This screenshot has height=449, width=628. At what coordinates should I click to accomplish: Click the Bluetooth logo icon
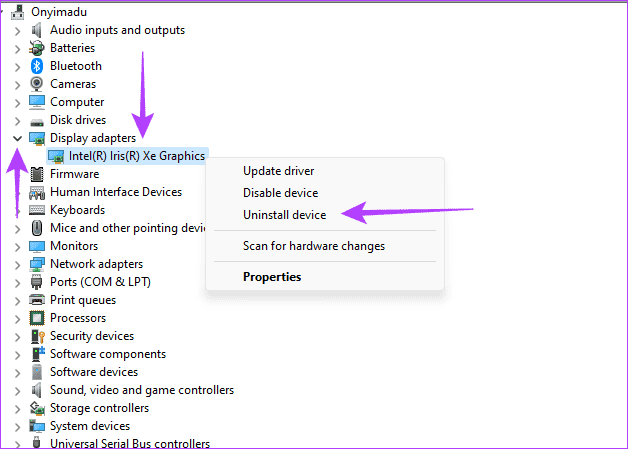[x=36, y=66]
